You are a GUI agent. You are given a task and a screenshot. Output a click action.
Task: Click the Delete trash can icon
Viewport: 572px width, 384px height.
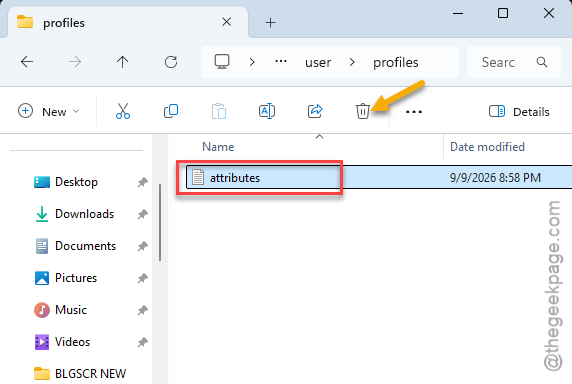click(x=363, y=111)
